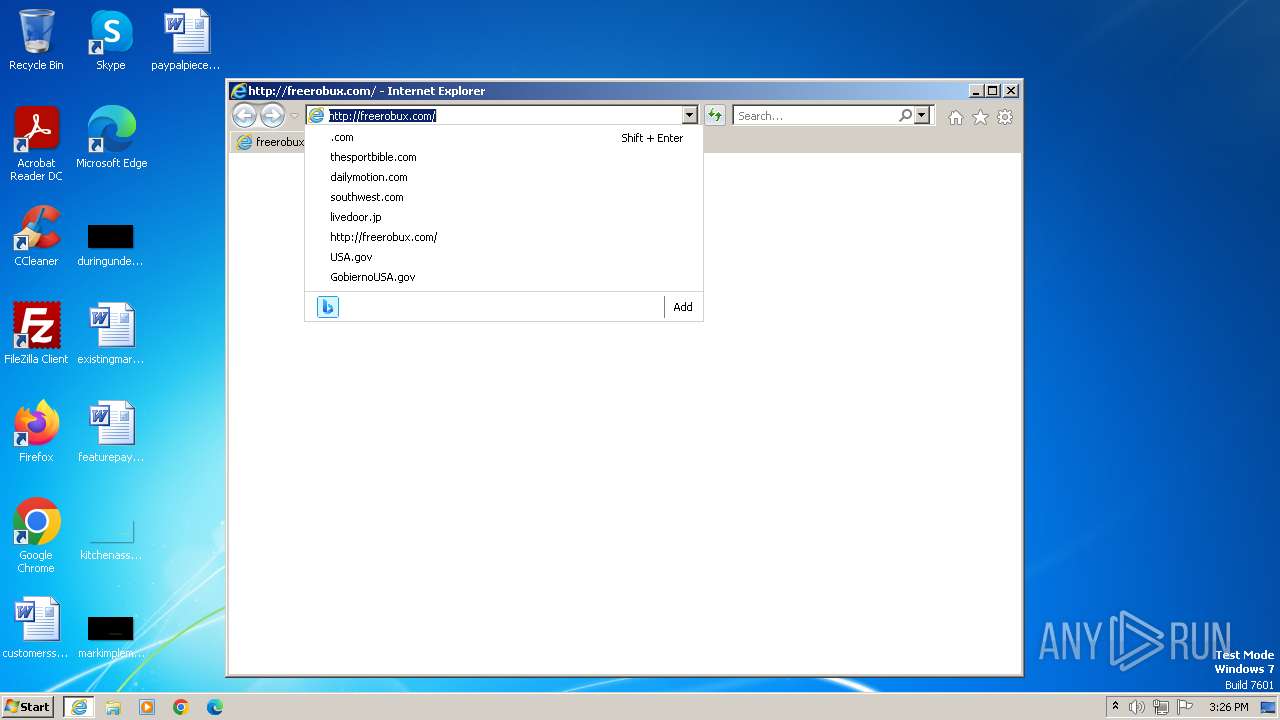Screen dimensions: 1280x720
Task: Select thesportbible.com from suggestions
Action: pos(504,157)
